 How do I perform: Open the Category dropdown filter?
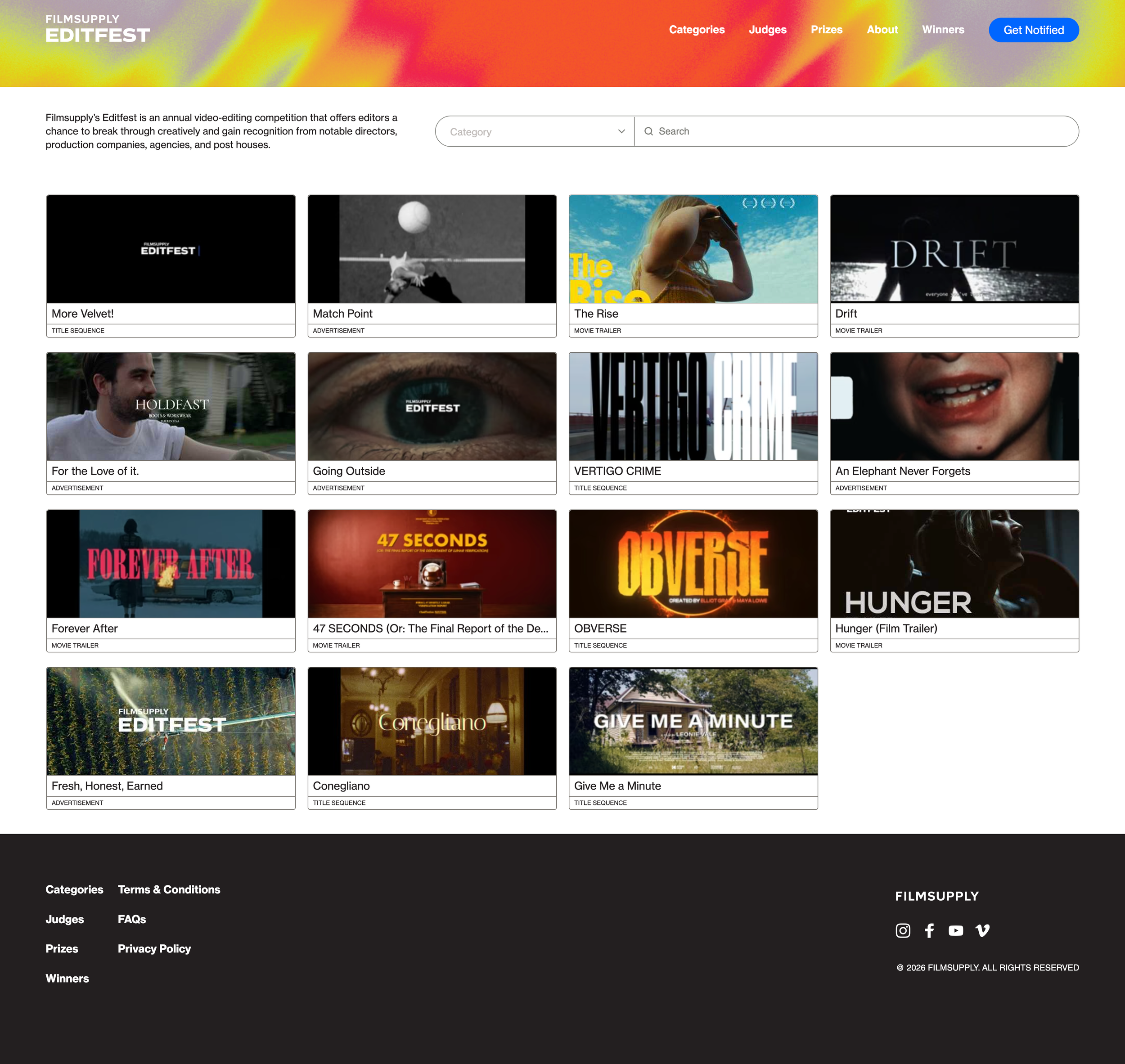click(x=535, y=131)
